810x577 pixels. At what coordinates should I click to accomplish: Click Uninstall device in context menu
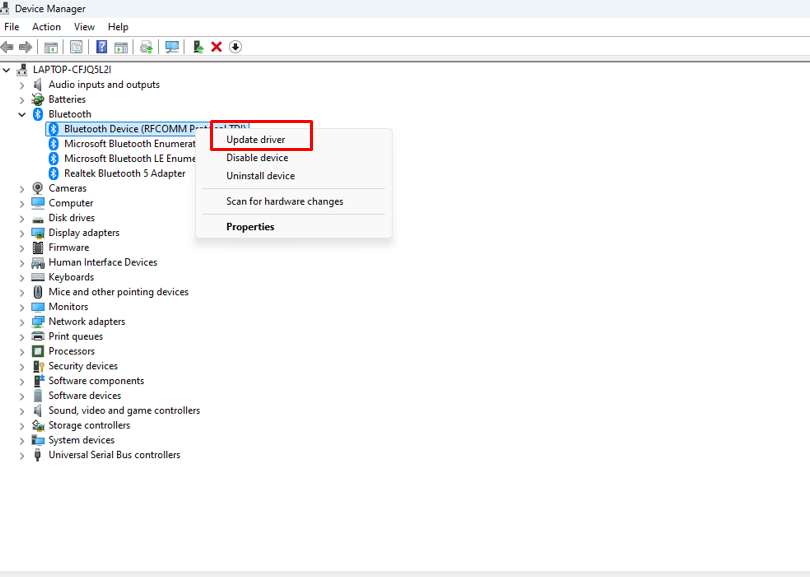click(x=260, y=176)
